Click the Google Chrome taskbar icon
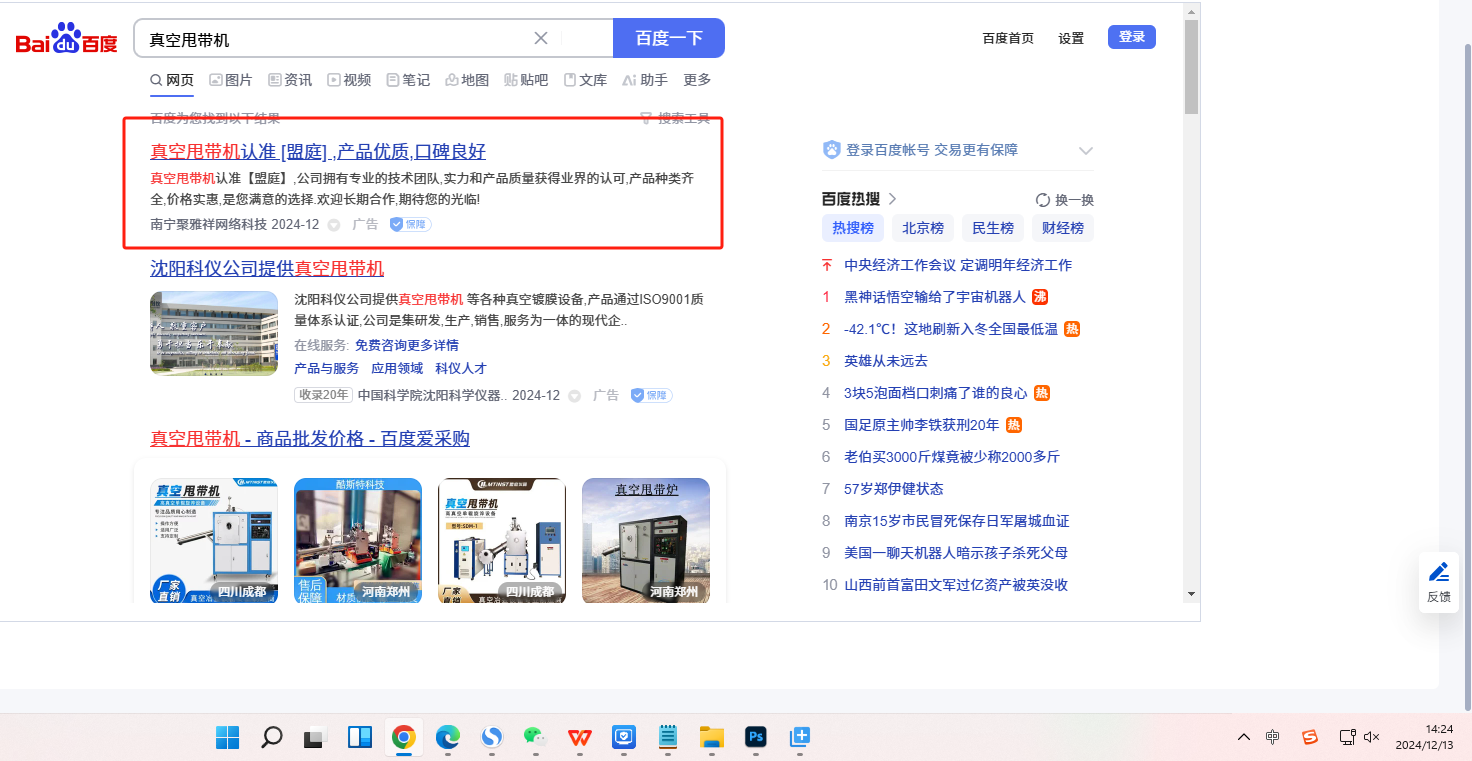This screenshot has height=761, width=1472. click(404, 738)
